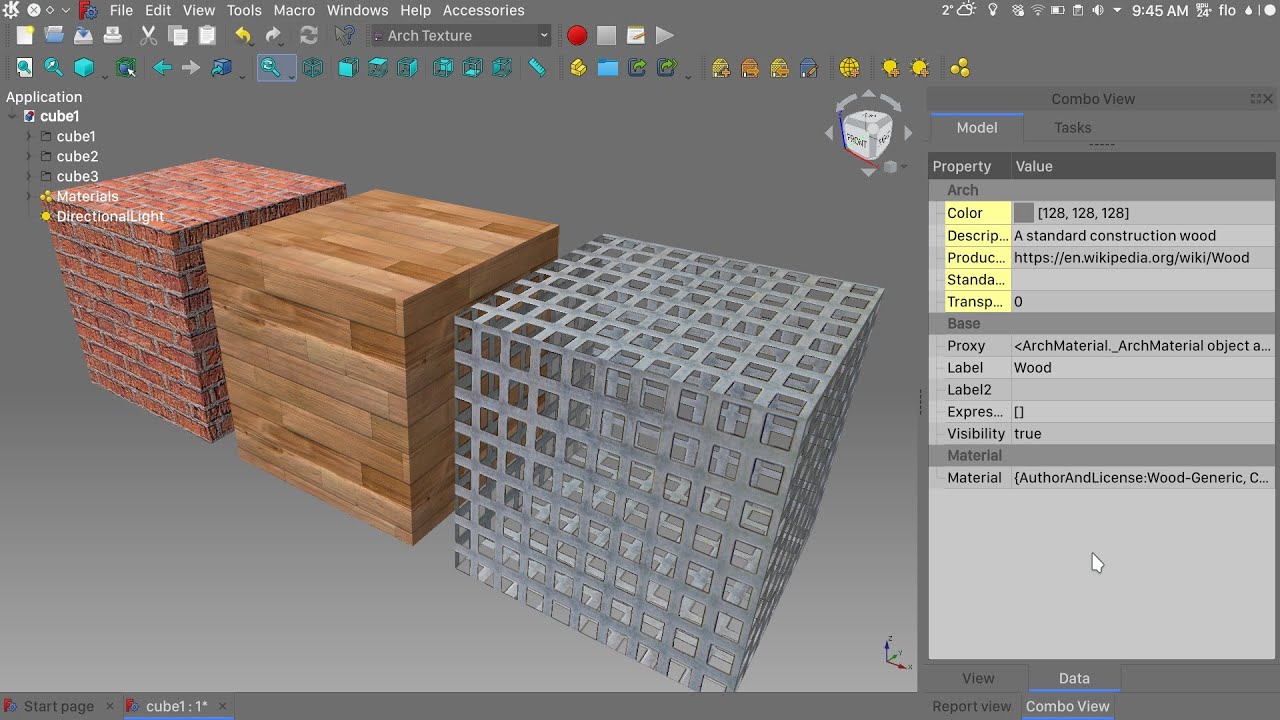Redo the last undone action
Image resolution: width=1280 pixels, height=720 pixels.
[x=273, y=35]
